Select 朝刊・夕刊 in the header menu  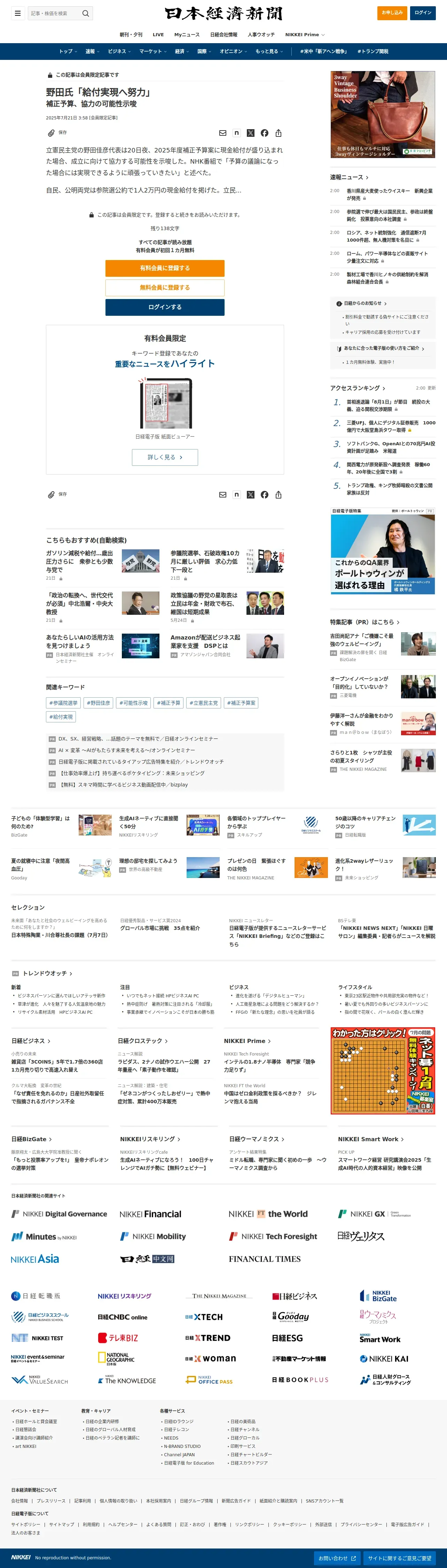point(131,35)
